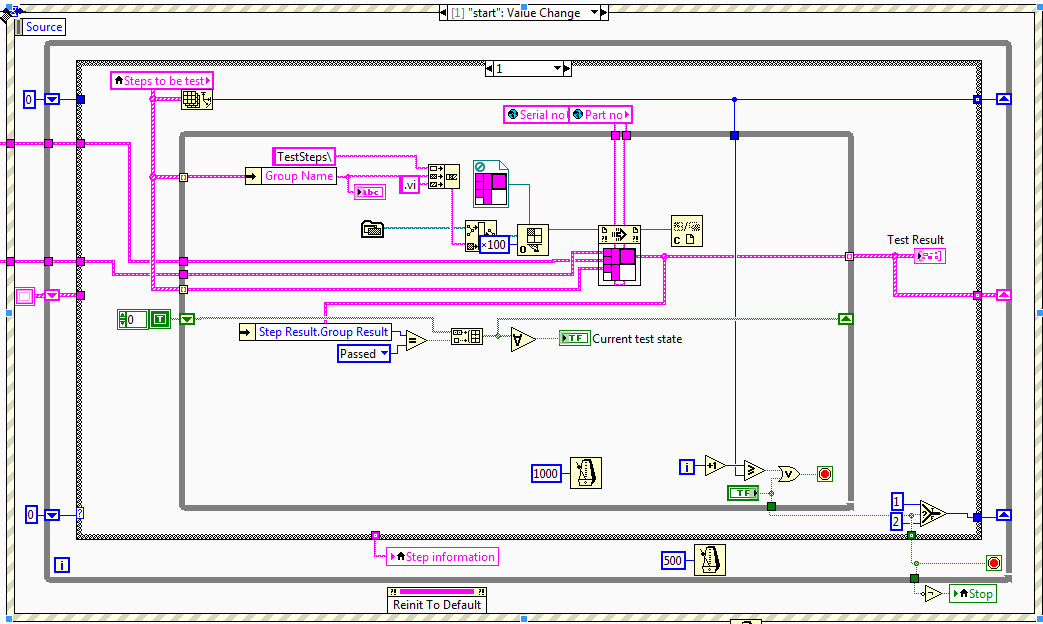
Task: Click the Build Array node
Action: click(x=467, y=337)
